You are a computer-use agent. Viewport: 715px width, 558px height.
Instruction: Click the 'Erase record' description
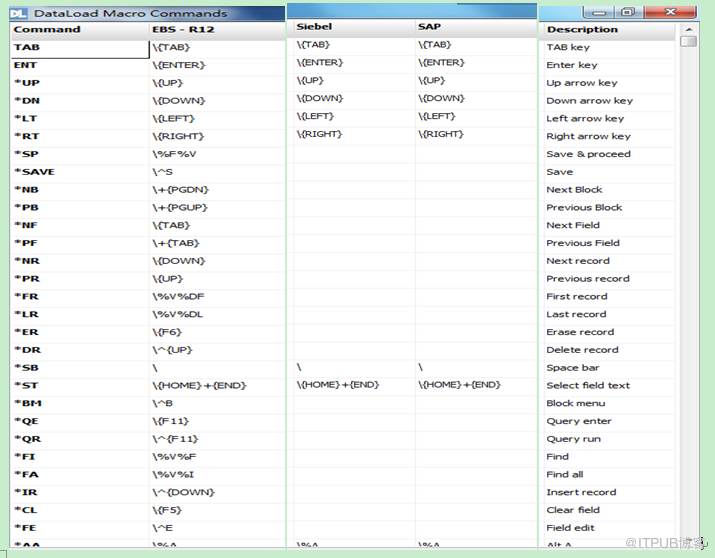[x=580, y=332]
